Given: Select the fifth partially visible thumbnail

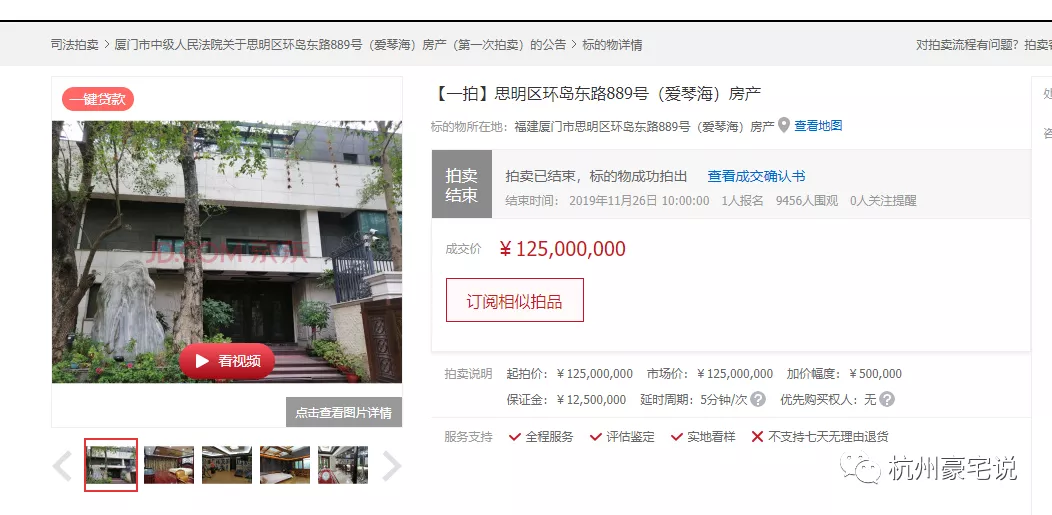Looking at the screenshot, I should [x=343, y=465].
